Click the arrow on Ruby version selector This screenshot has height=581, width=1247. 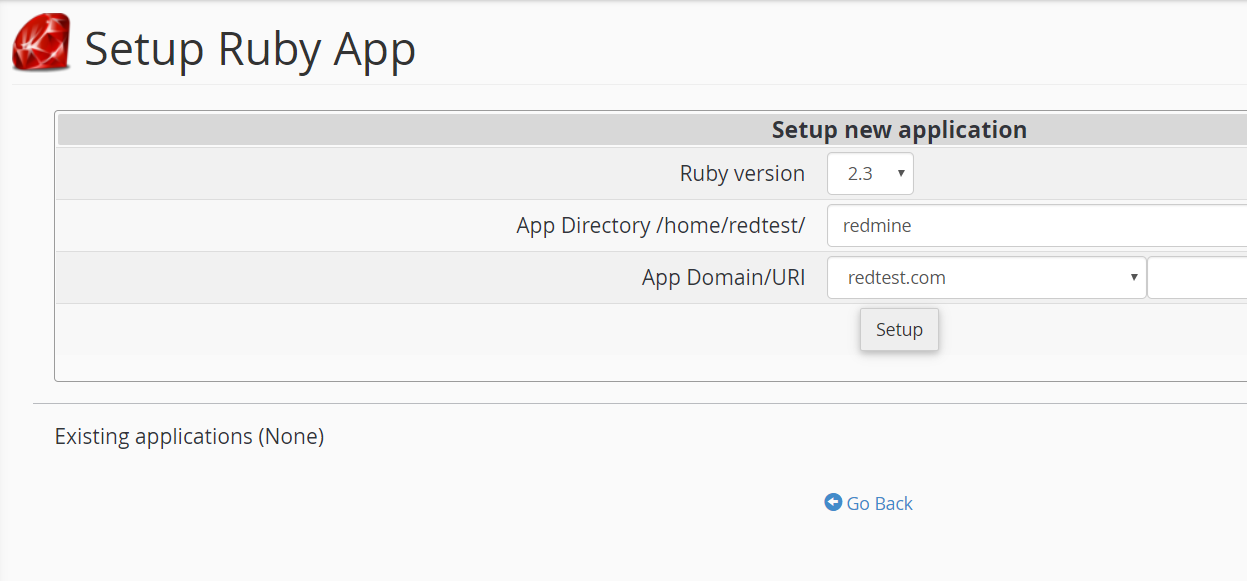[x=900, y=174]
